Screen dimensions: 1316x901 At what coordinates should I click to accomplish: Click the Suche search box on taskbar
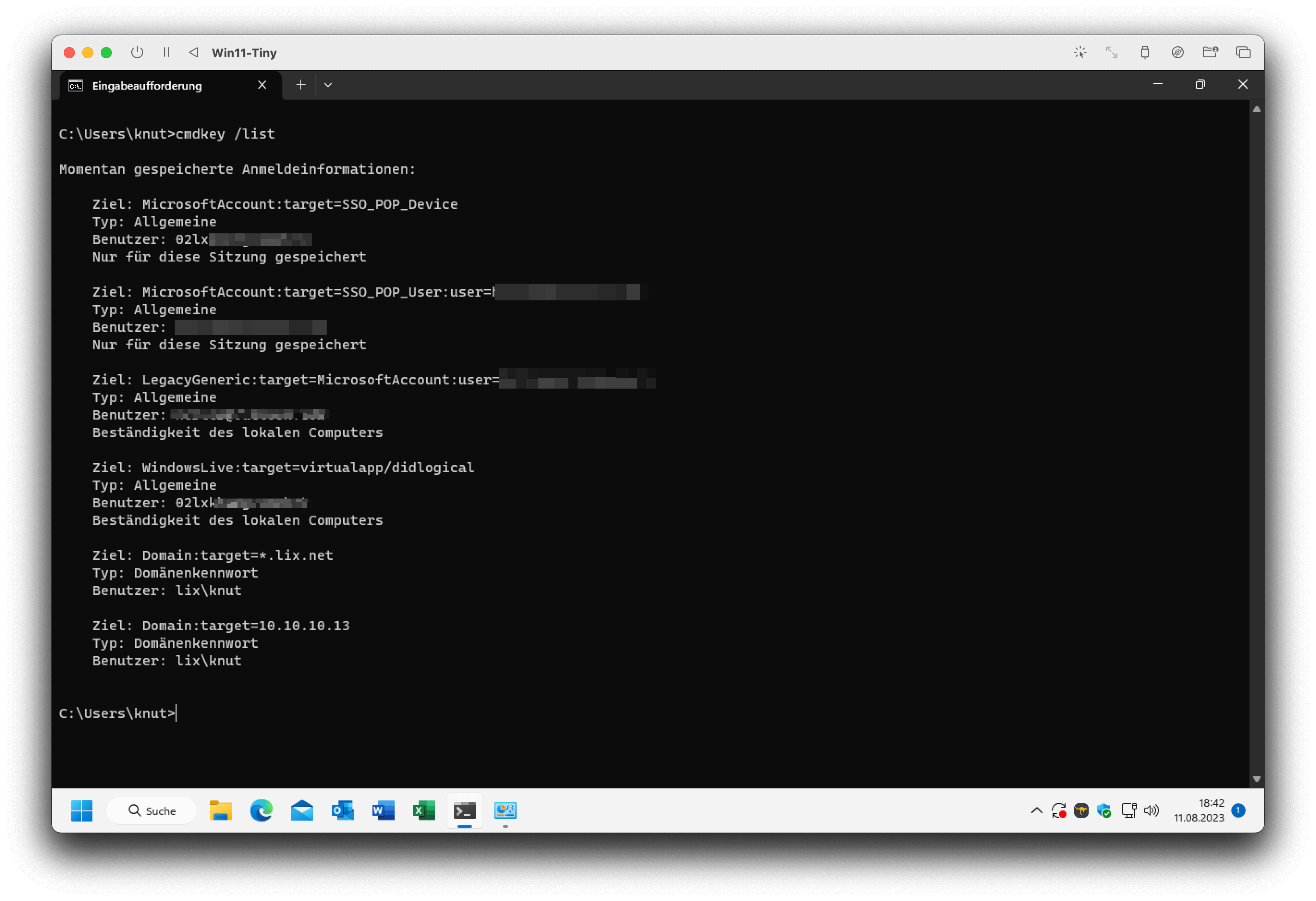(152, 810)
